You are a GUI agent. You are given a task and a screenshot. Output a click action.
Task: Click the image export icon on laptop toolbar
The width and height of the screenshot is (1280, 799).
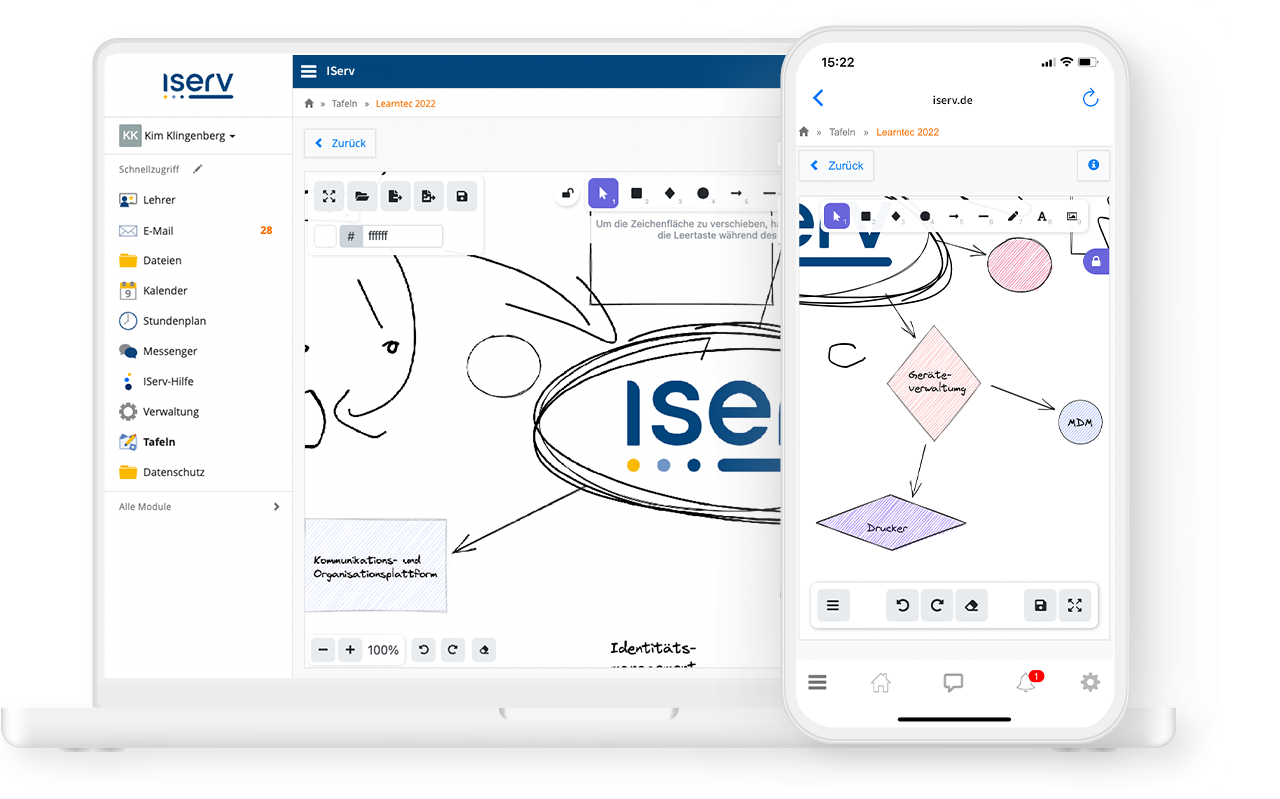(428, 196)
